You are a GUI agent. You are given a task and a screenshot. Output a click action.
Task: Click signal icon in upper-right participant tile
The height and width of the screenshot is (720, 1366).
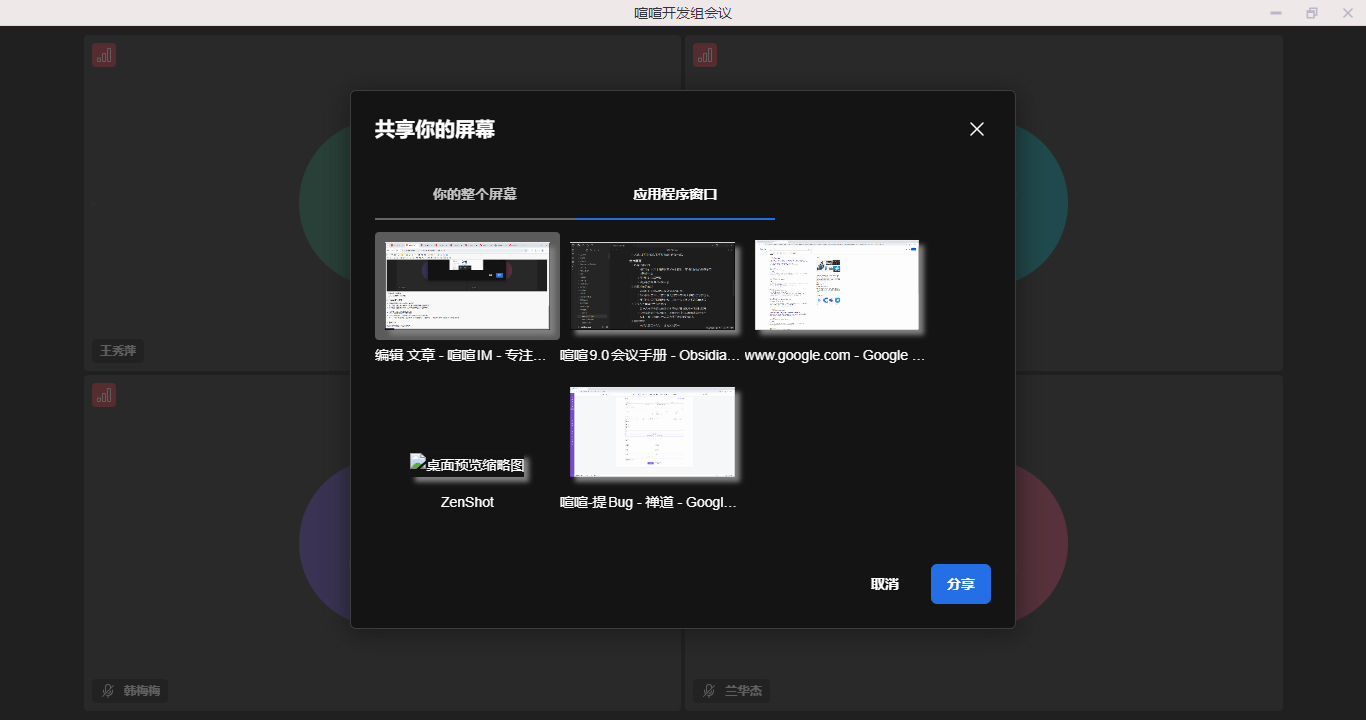pos(704,55)
